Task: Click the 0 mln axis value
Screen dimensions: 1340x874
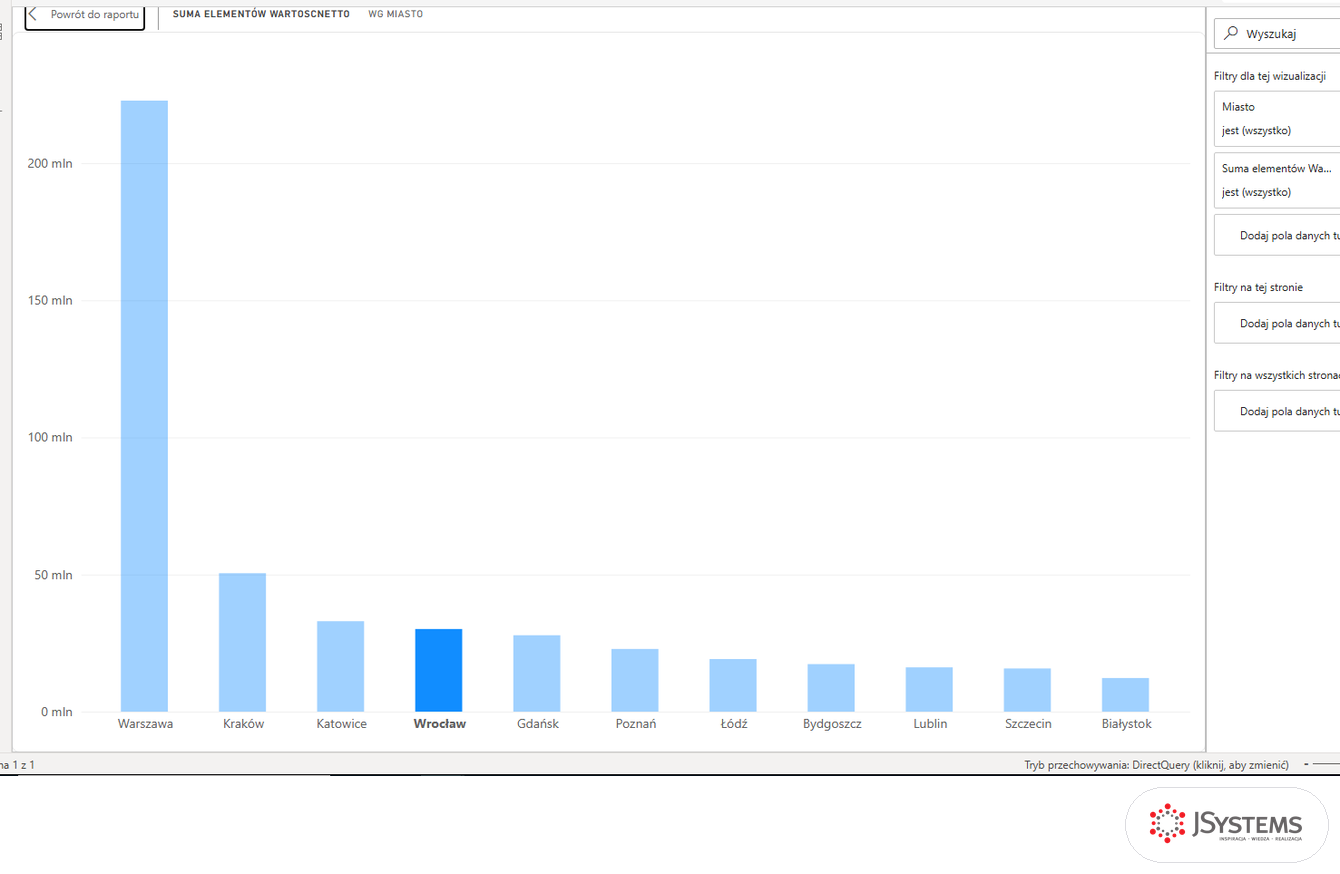Action: [57, 712]
